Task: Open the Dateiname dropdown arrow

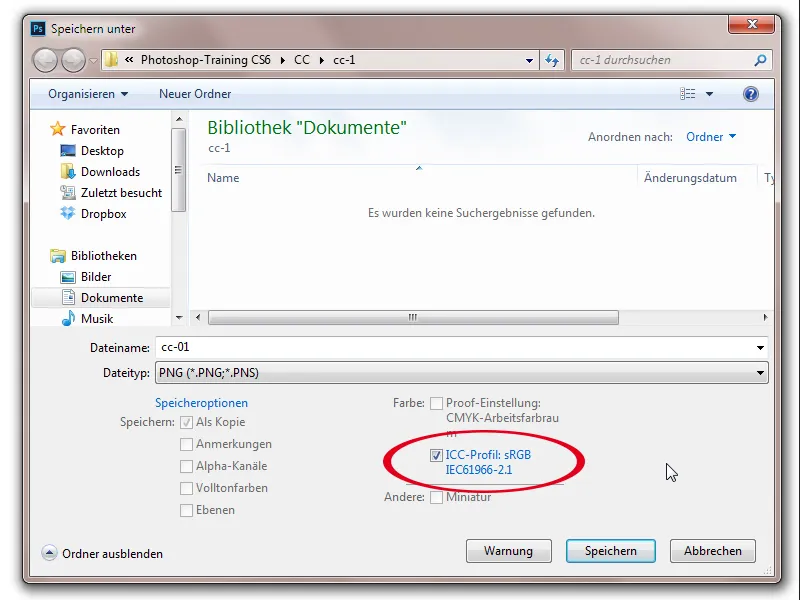Action: pyautogui.click(x=760, y=348)
